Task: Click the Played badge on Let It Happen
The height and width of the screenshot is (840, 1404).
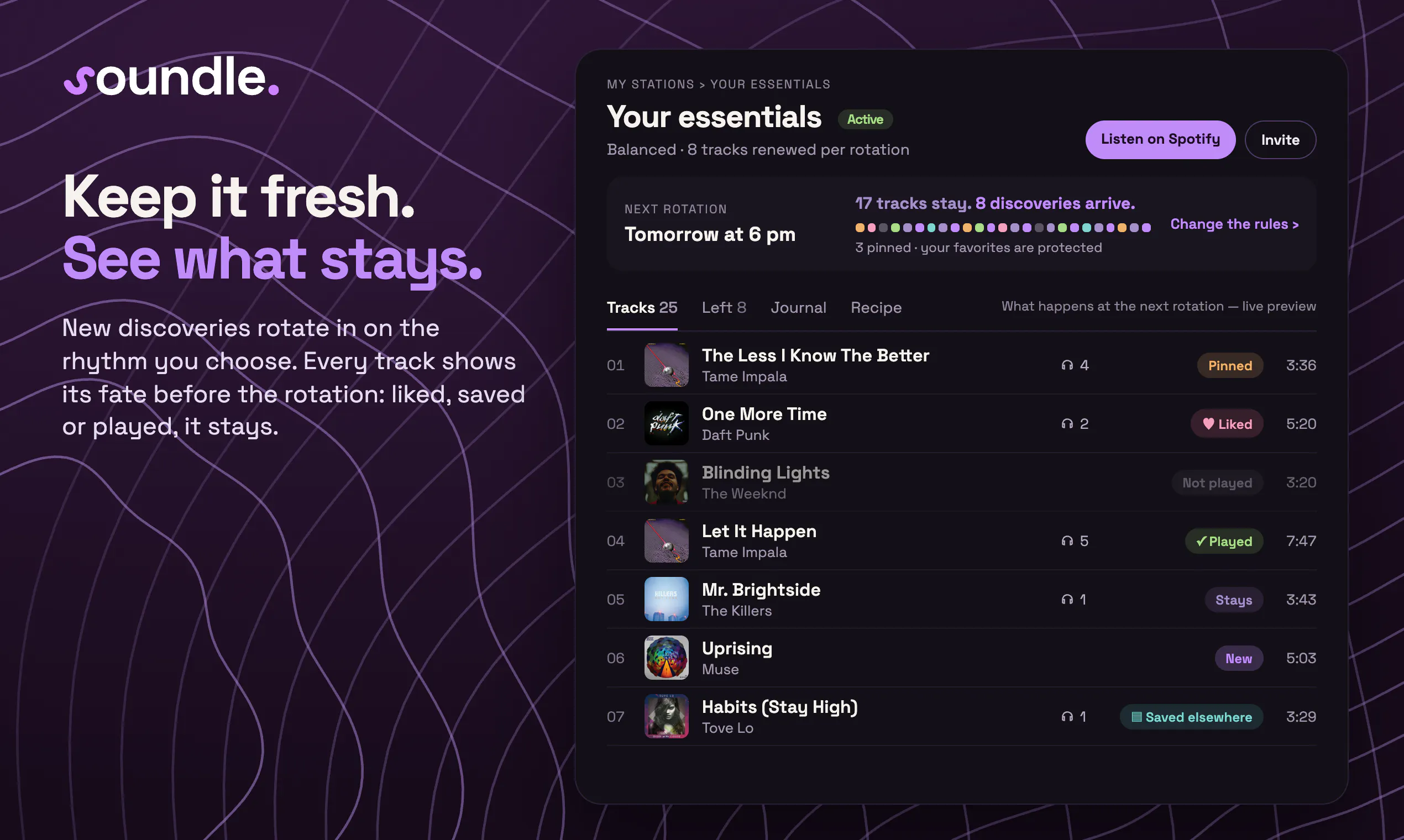Action: (x=1224, y=541)
